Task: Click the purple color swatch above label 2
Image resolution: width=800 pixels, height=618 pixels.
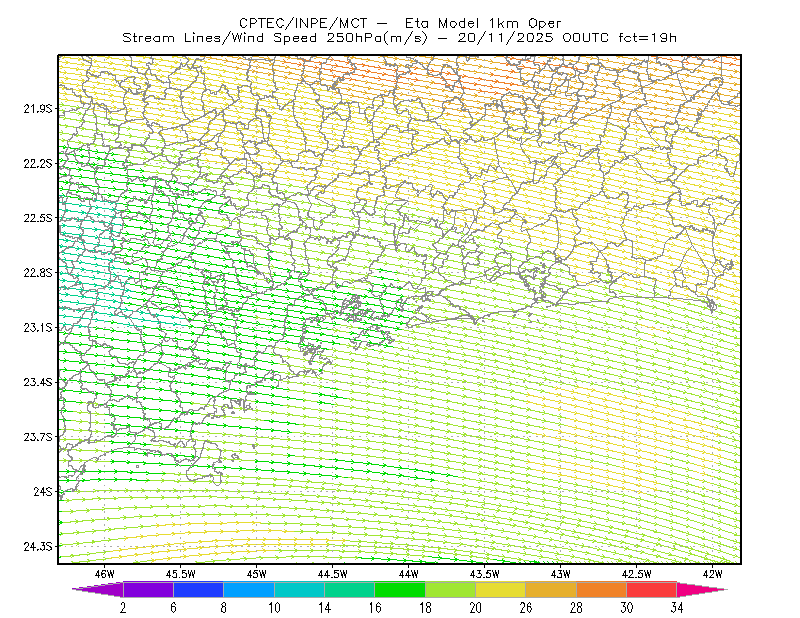Action: 148,589
